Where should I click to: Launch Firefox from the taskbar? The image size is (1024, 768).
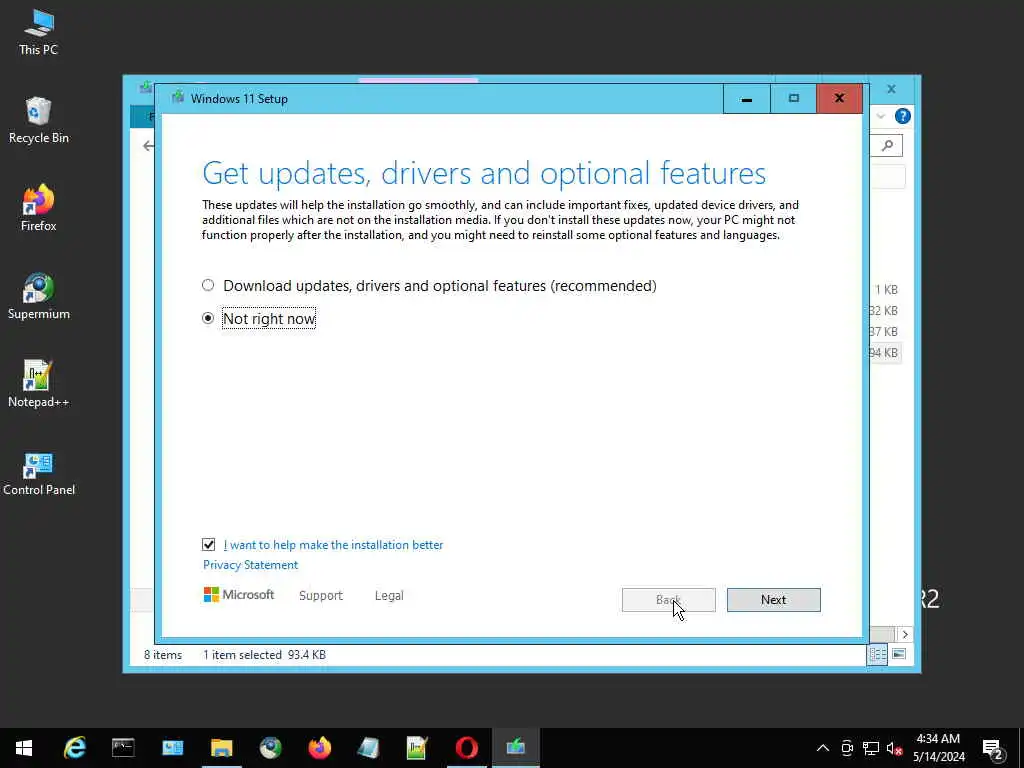[319, 748]
